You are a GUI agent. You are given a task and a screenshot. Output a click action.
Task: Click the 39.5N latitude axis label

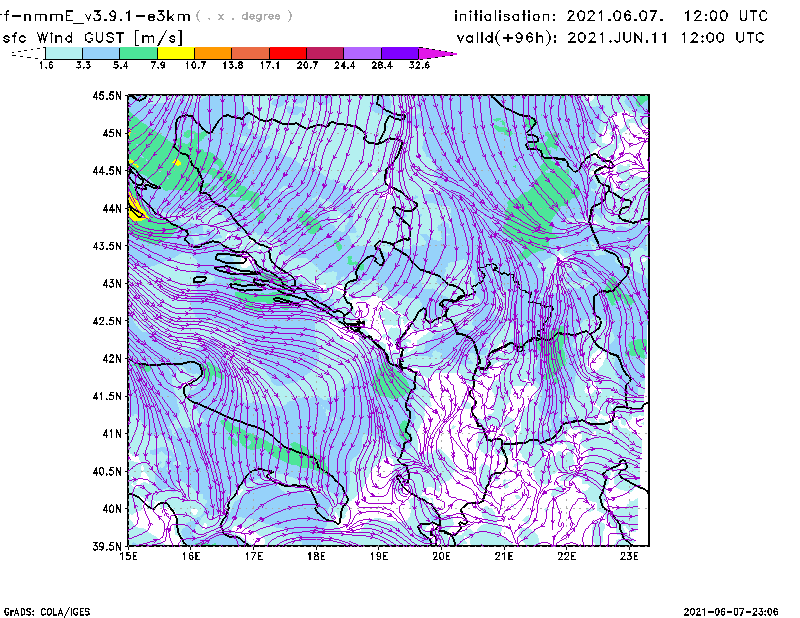coord(107,546)
